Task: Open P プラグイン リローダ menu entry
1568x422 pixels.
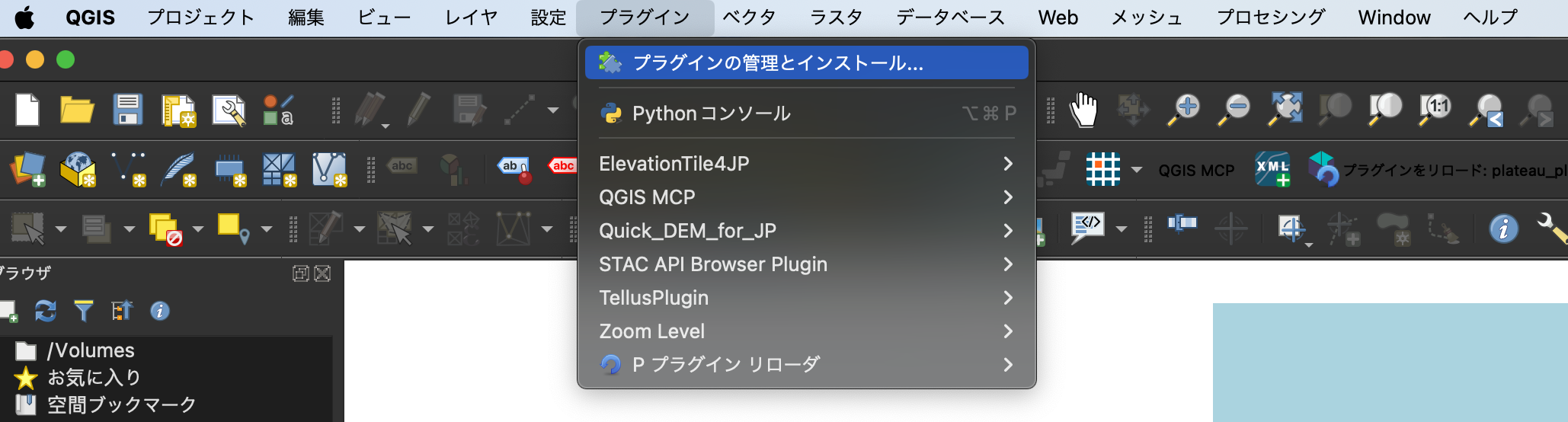Action: pyautogui.click(x=806, y=365)
